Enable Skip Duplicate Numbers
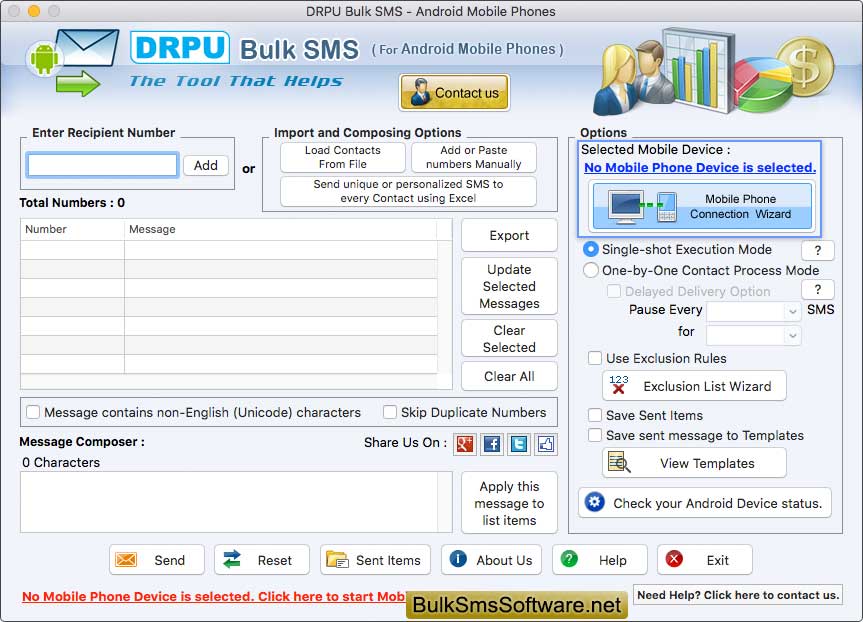The width and height of the screenshot is (863, 622). click(390, 412)
